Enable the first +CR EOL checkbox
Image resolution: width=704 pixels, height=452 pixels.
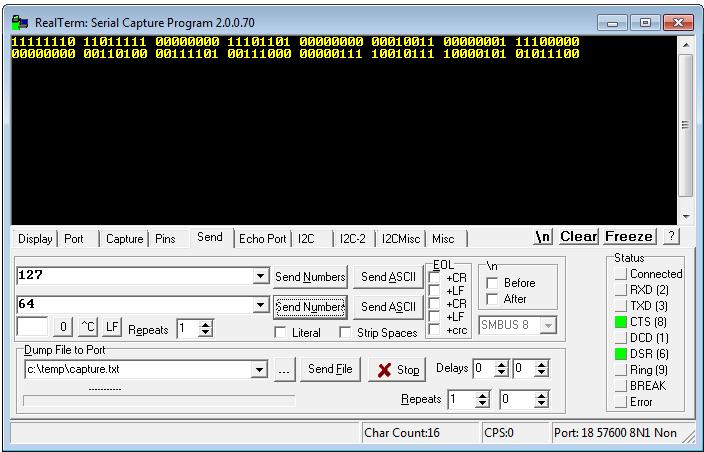point(435,278)
